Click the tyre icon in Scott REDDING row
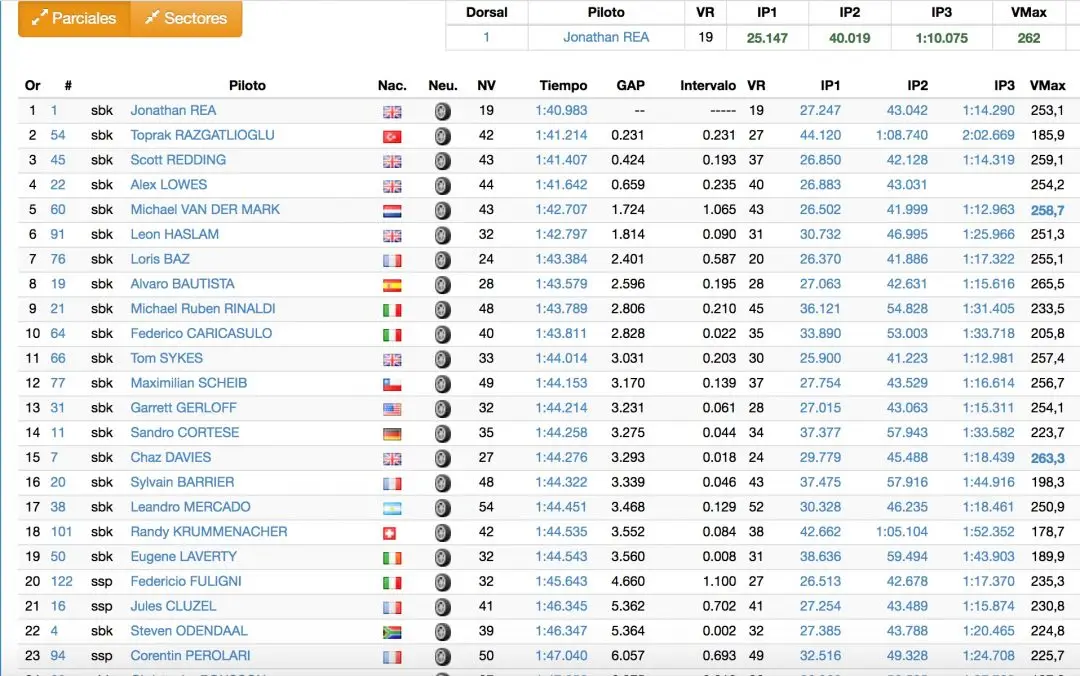 click(443, 161)
